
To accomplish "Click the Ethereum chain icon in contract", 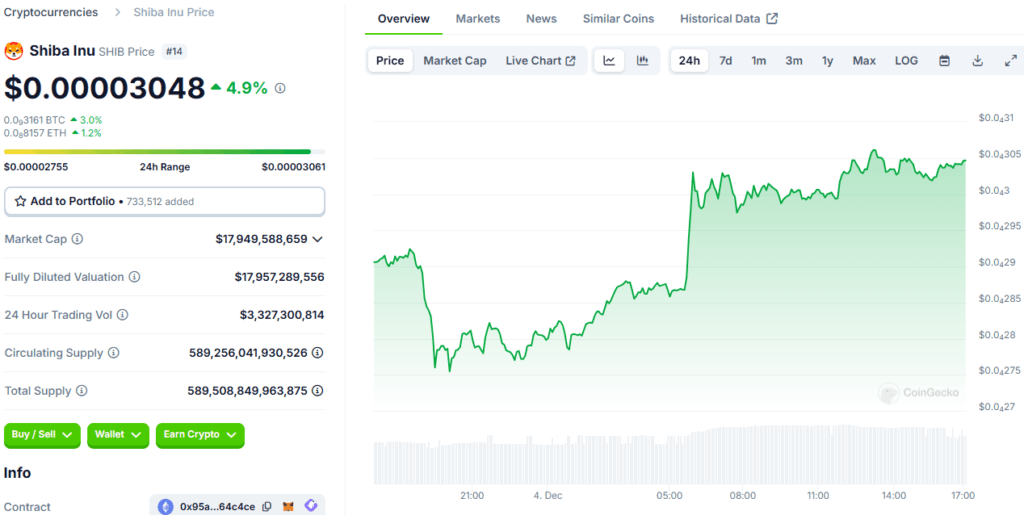I will (x=165, y=507).
